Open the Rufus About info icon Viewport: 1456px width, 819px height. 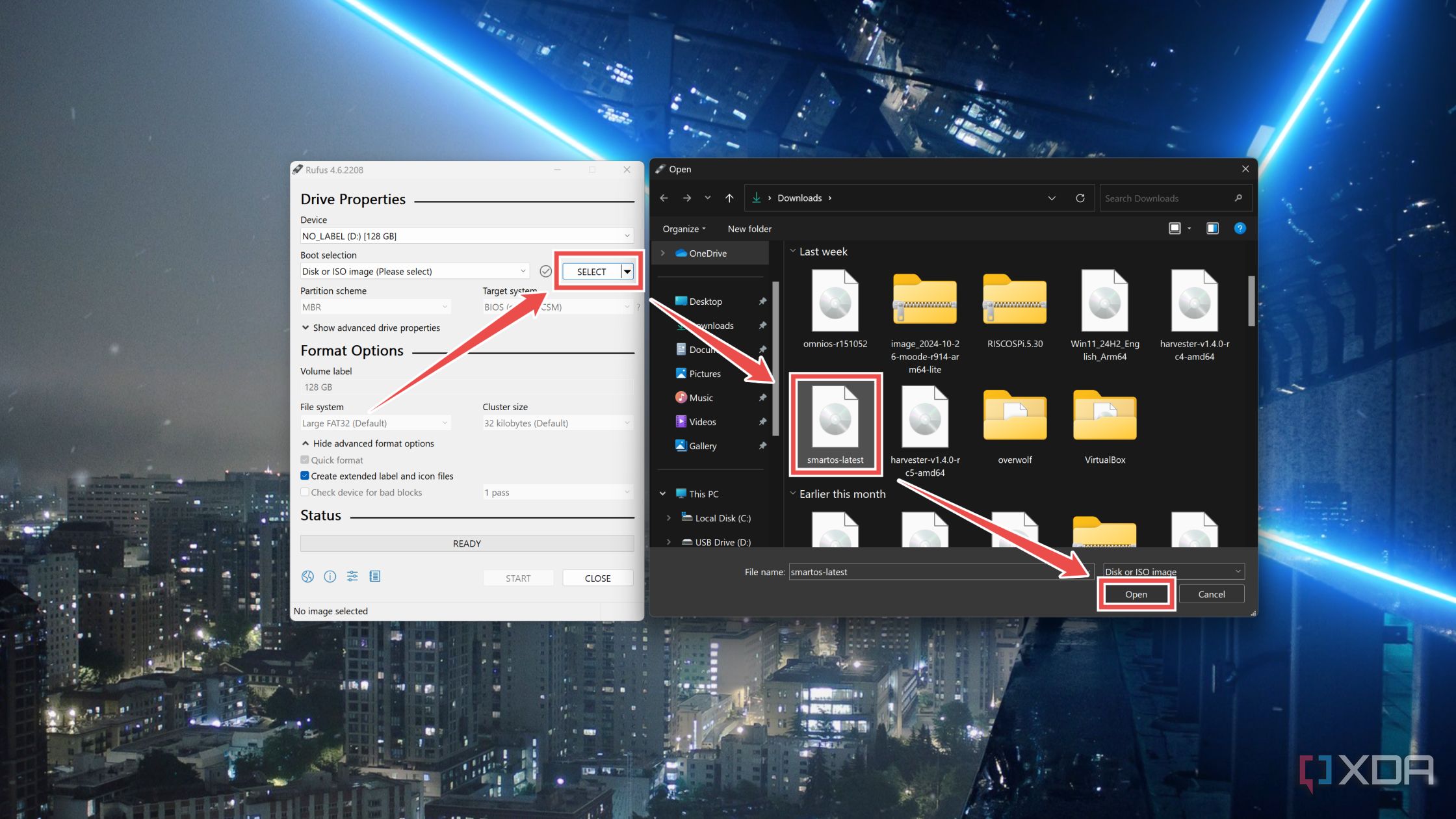click(x=330, y=576)
